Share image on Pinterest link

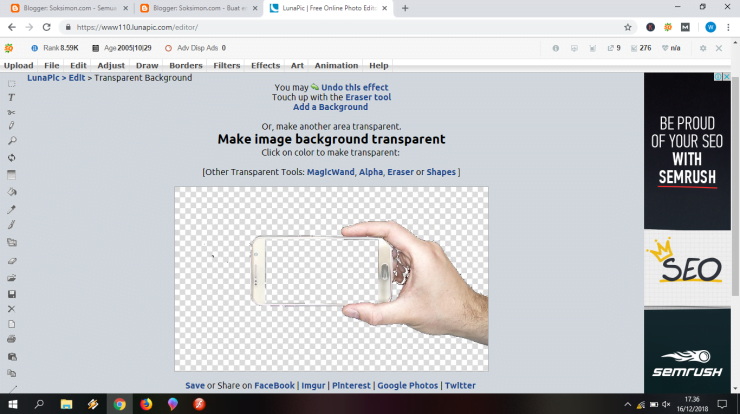tap(351, 385)
